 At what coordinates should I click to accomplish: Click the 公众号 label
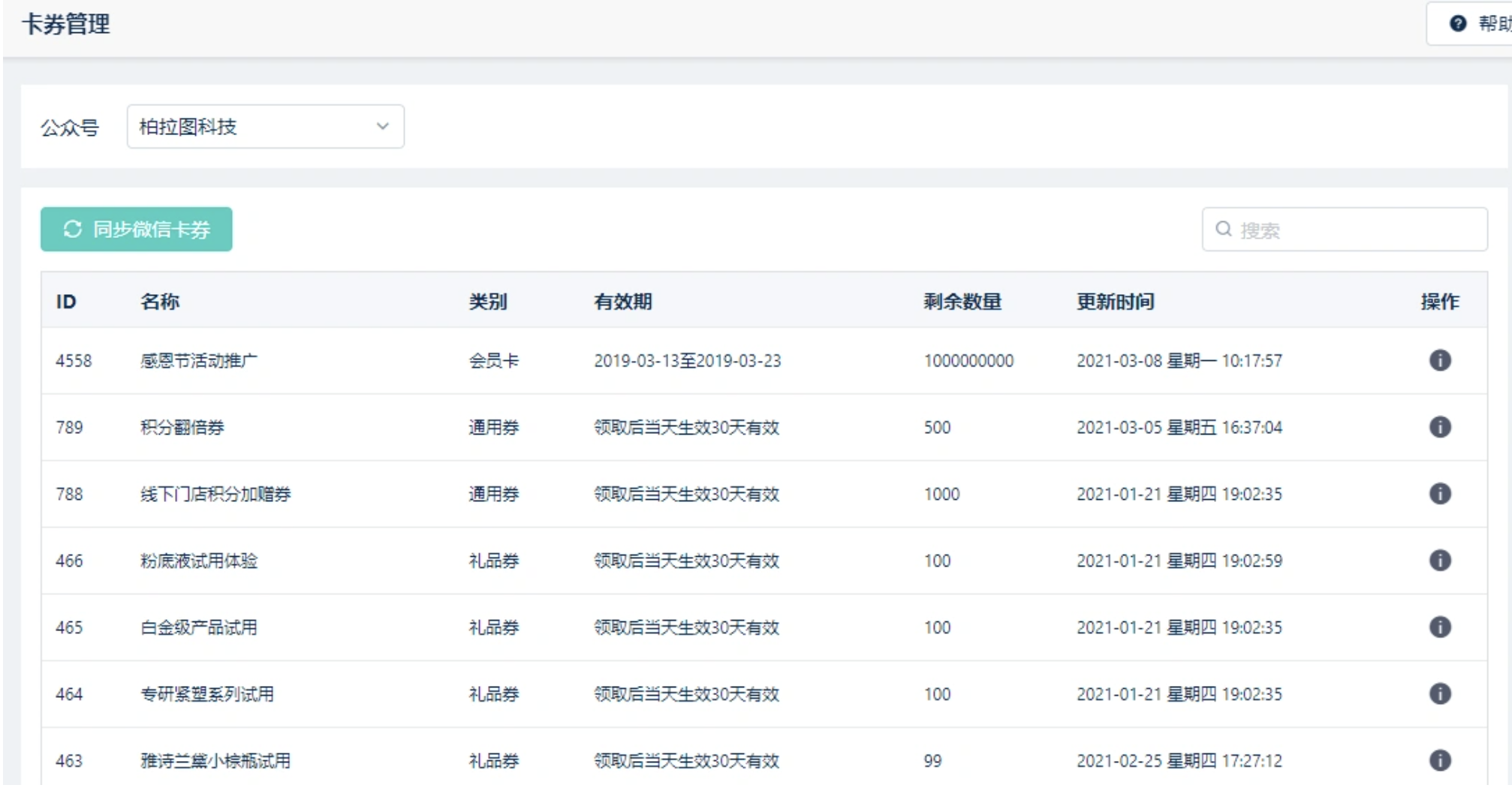point(70,128)
